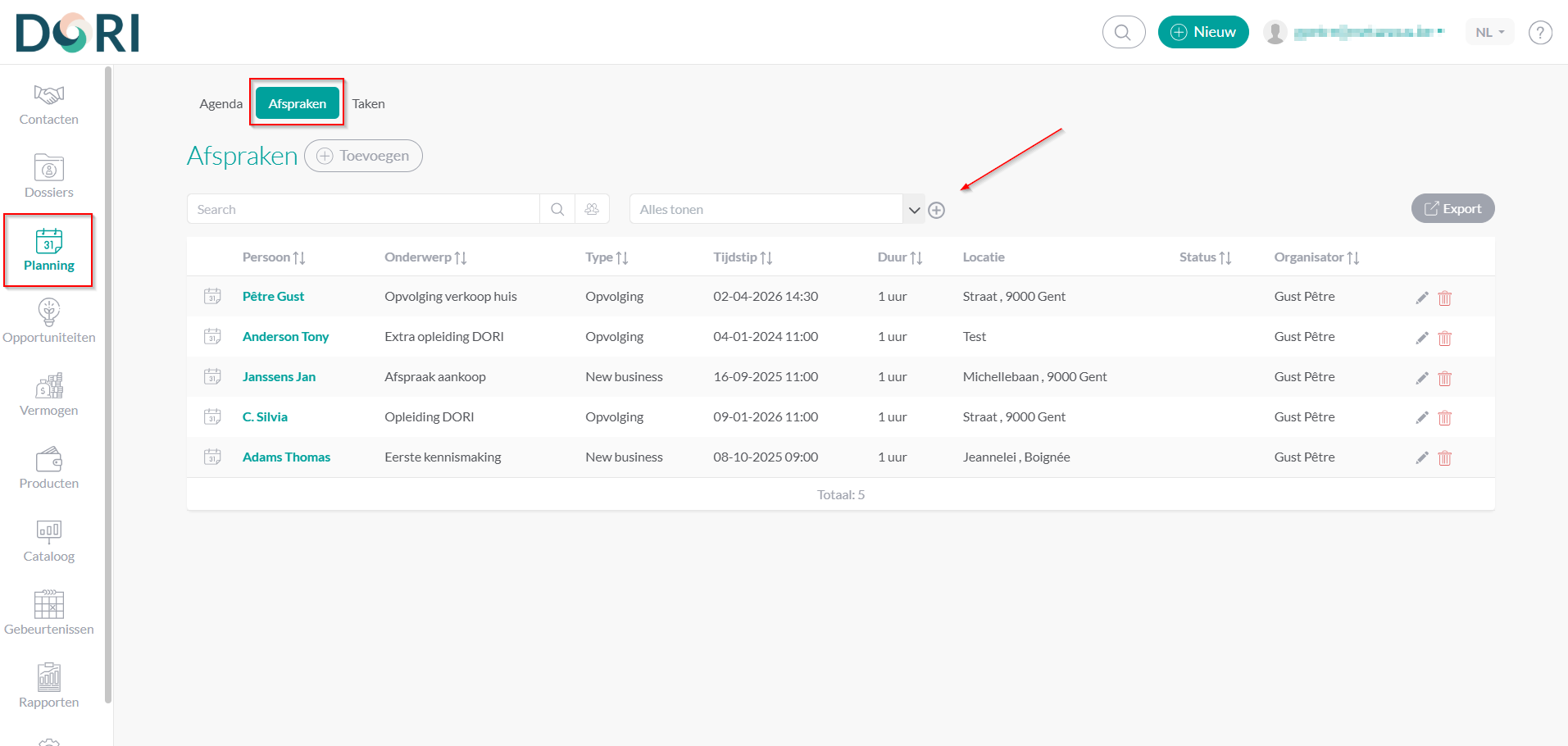Sort the table by Tijdstip column
Image resolution: width=1568 pixels, height=746 pixels.
[x=743, y=257]
